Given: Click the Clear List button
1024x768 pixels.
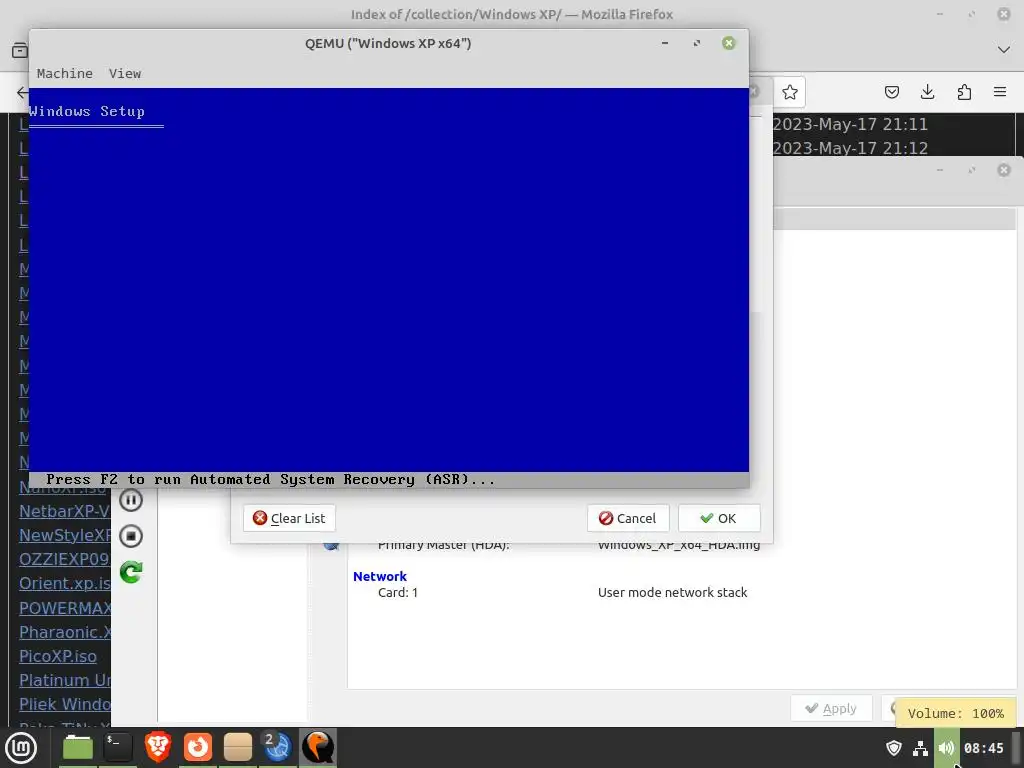Looking at the screenshot, I should tap(289, 518).
